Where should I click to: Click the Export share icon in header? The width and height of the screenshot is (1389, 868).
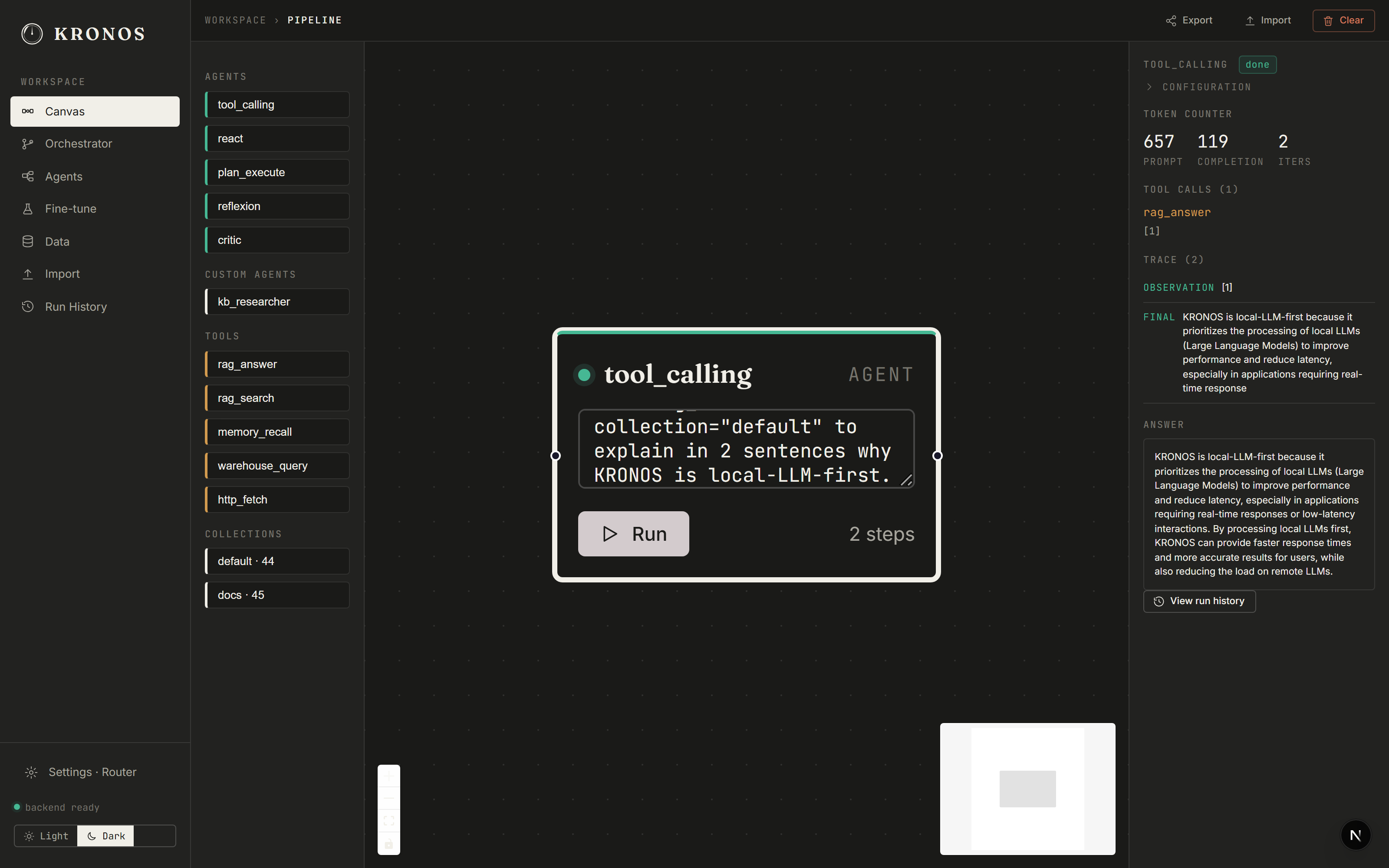[x=1171, y=21]
